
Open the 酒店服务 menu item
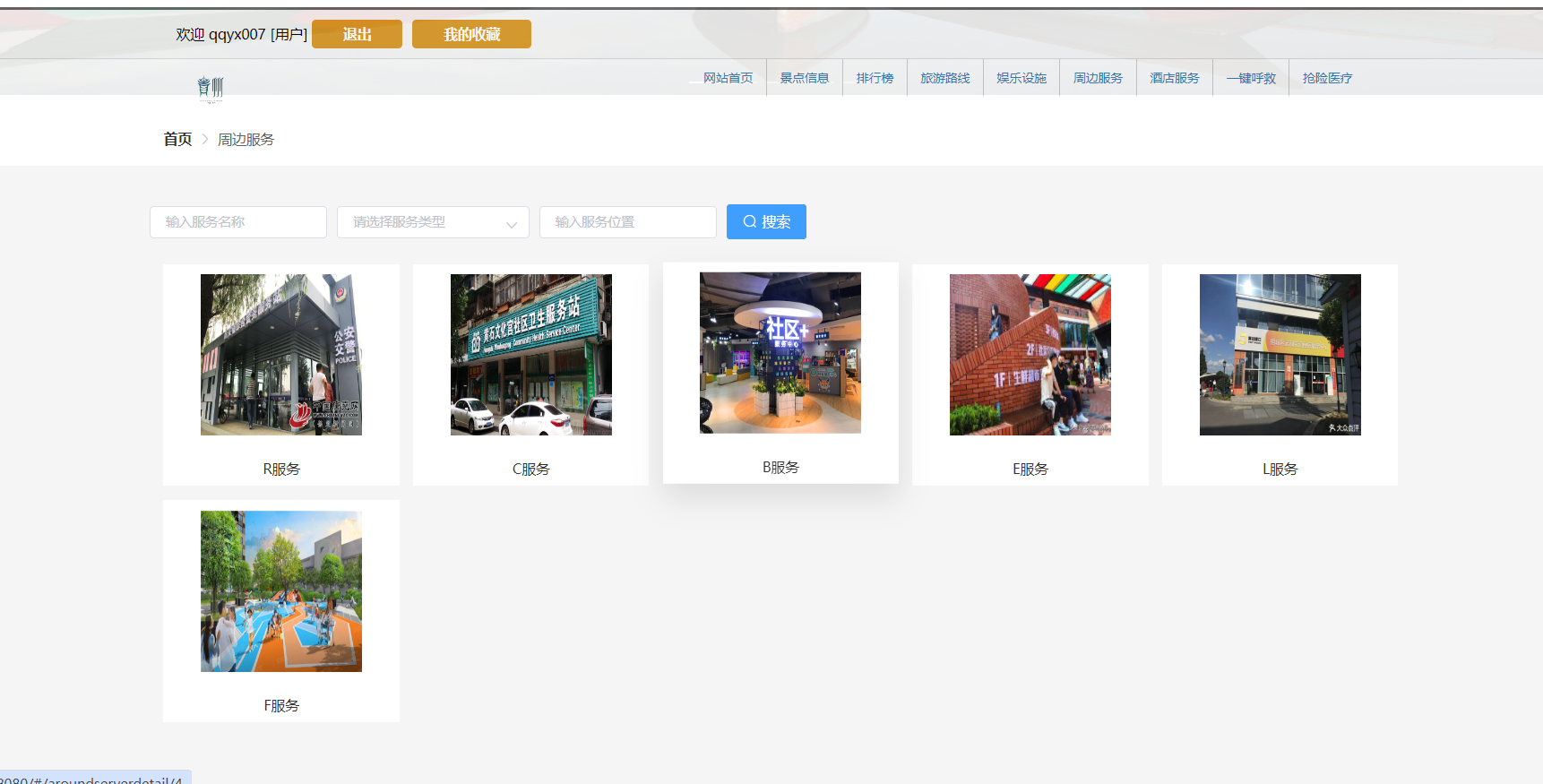tap(1175, 78)
